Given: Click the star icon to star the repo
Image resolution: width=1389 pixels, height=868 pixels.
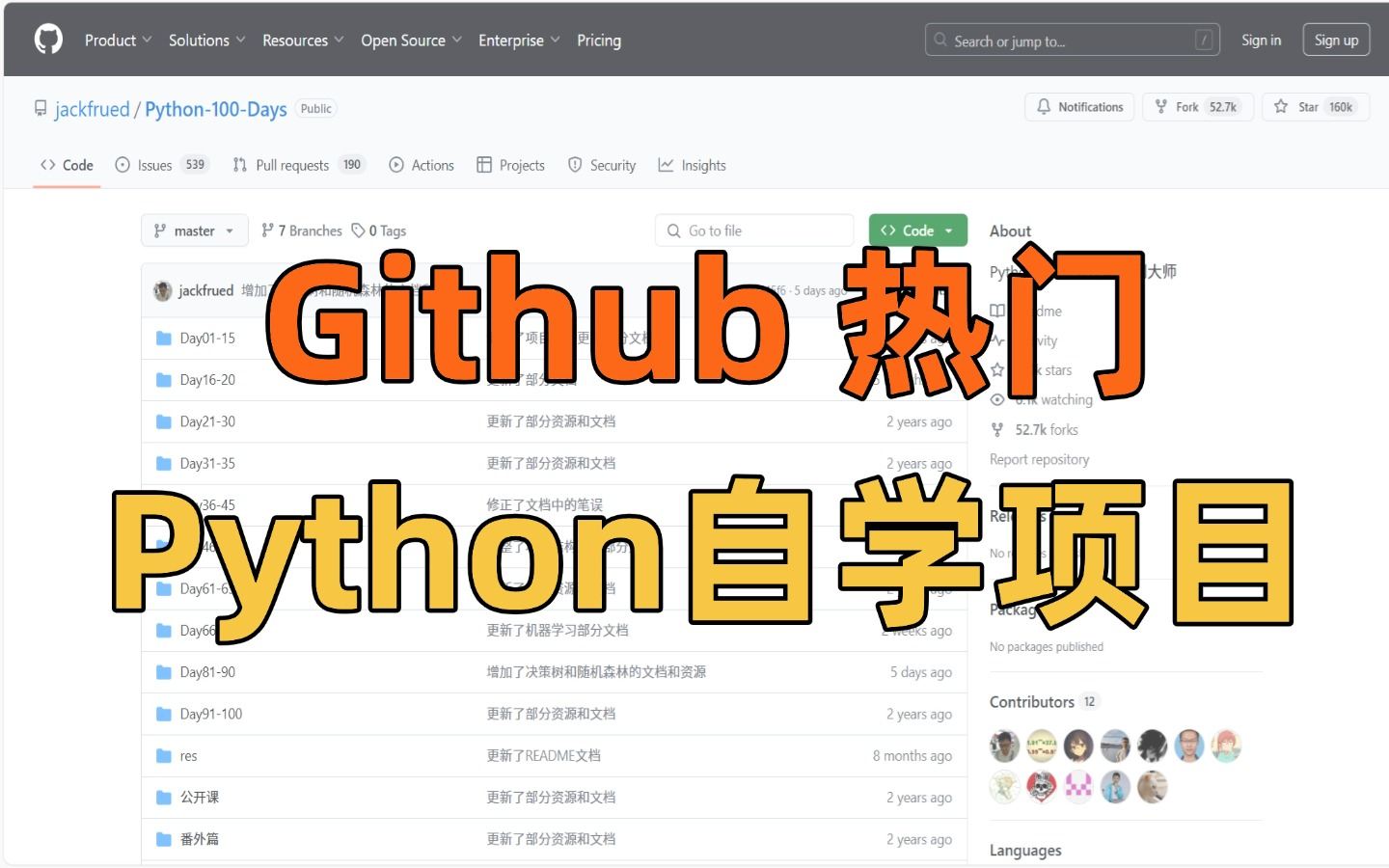Looking at the screenshot, I should 1281,107.
